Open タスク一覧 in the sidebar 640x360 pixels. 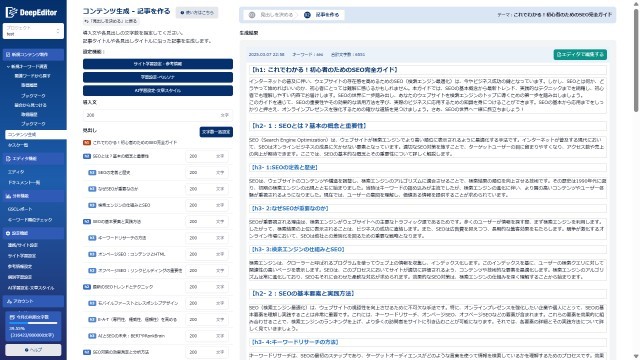click(18, 145)
